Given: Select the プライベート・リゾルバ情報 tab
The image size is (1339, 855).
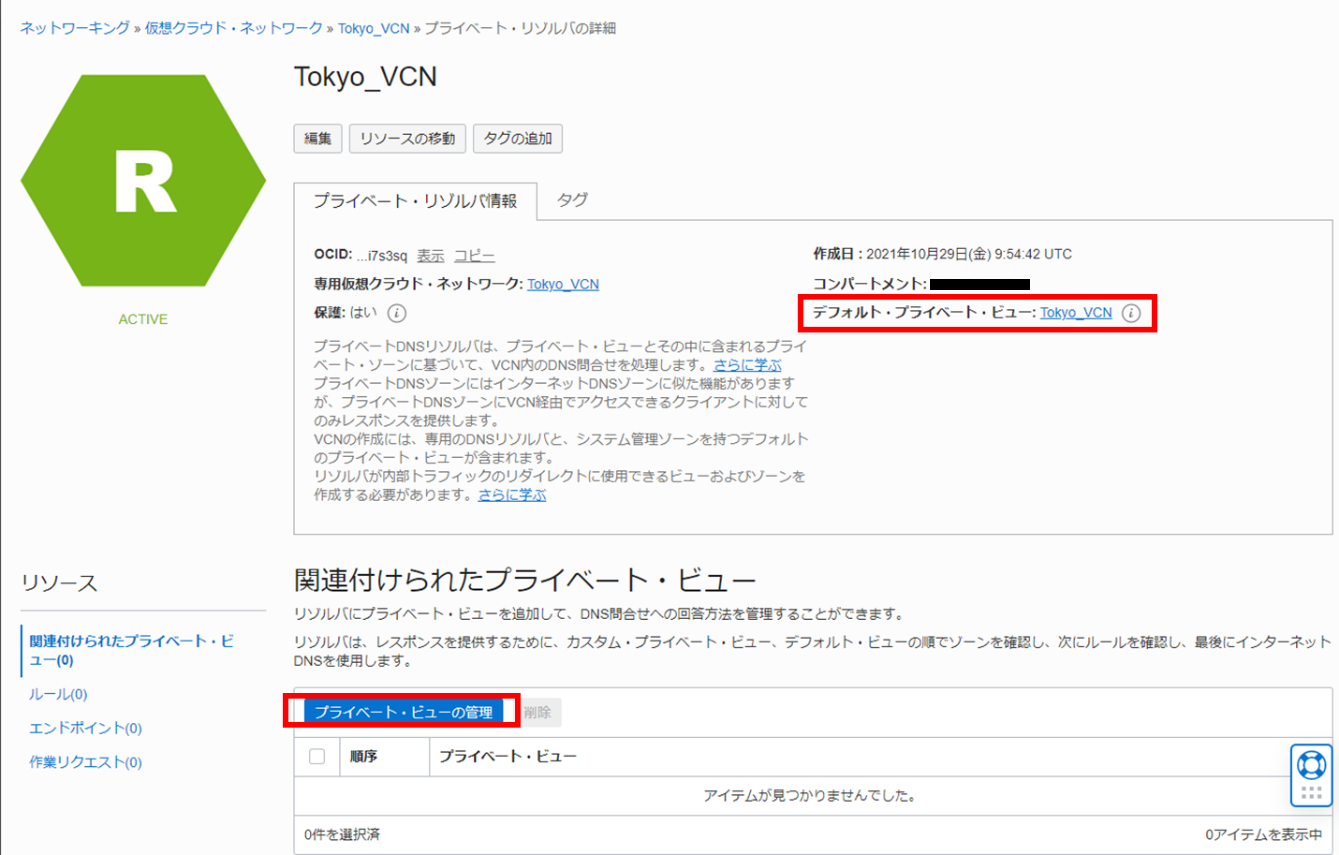Looking at the screenshot, I should (415, 201).
